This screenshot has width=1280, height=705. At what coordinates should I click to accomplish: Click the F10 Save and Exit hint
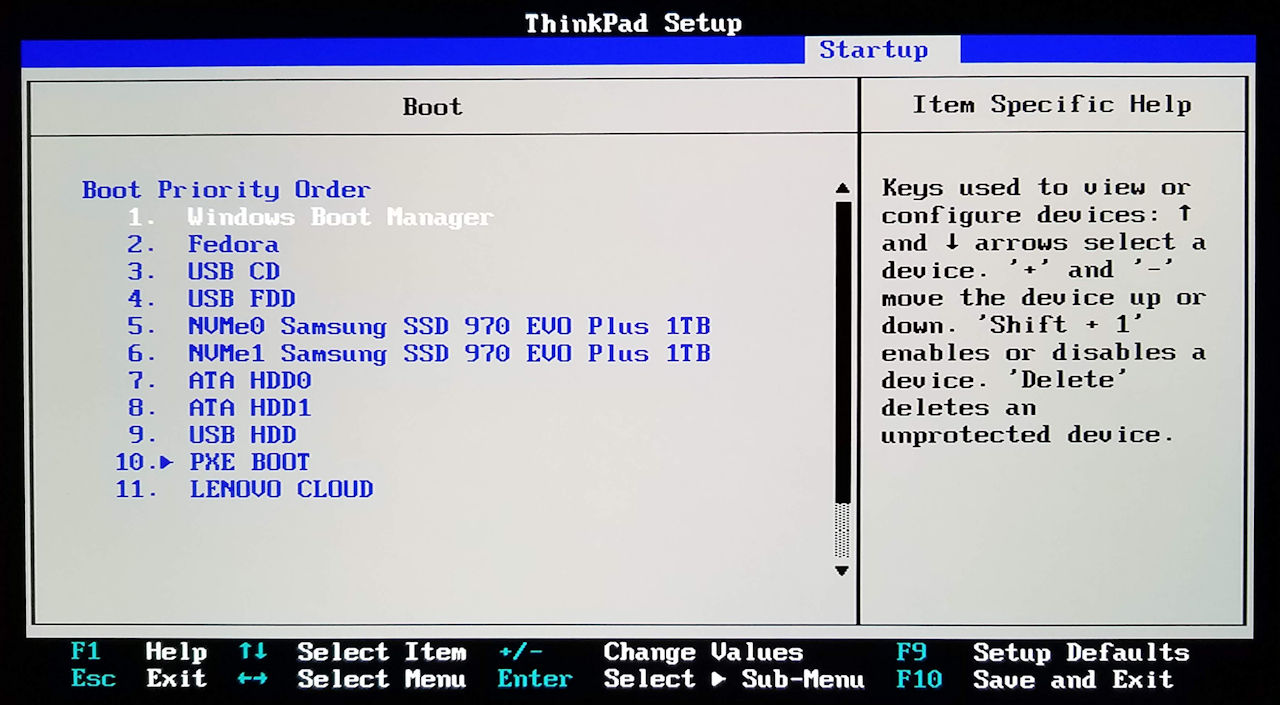[1035, 680]
